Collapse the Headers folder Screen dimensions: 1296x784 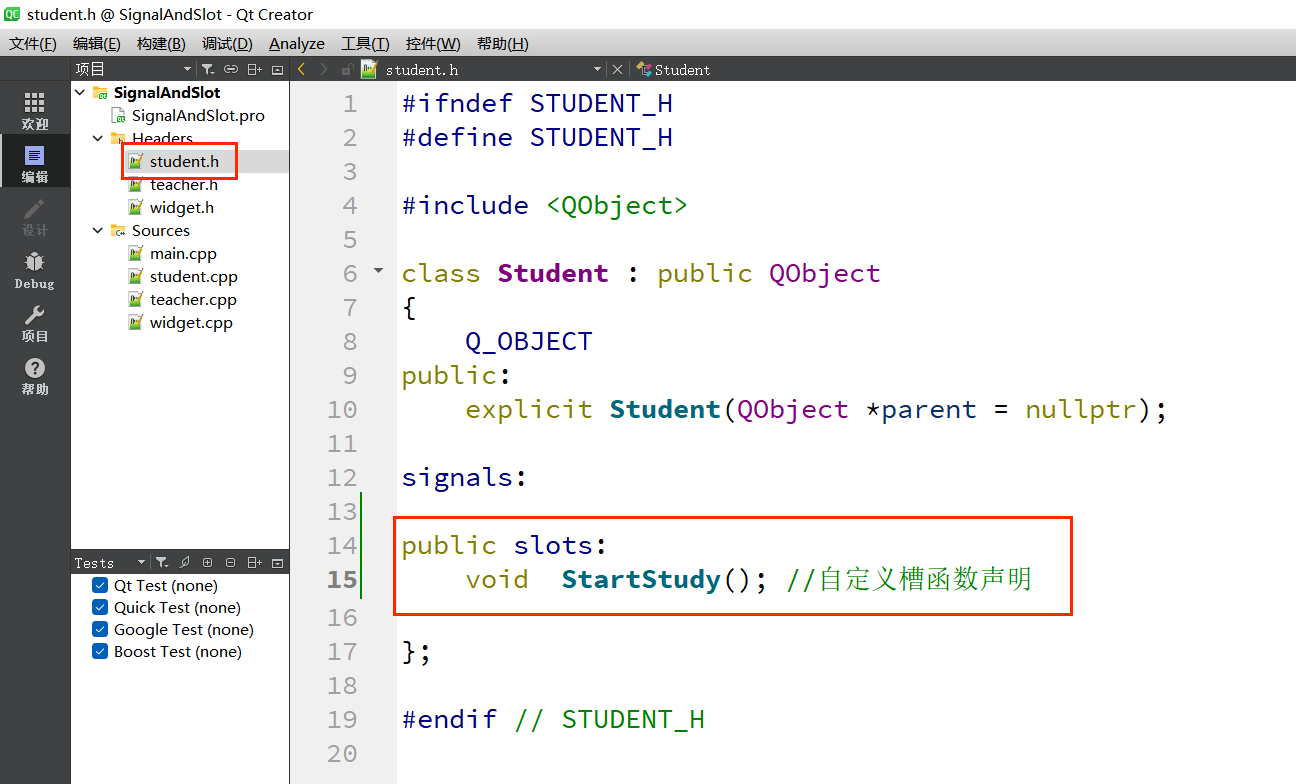point(98,138)
